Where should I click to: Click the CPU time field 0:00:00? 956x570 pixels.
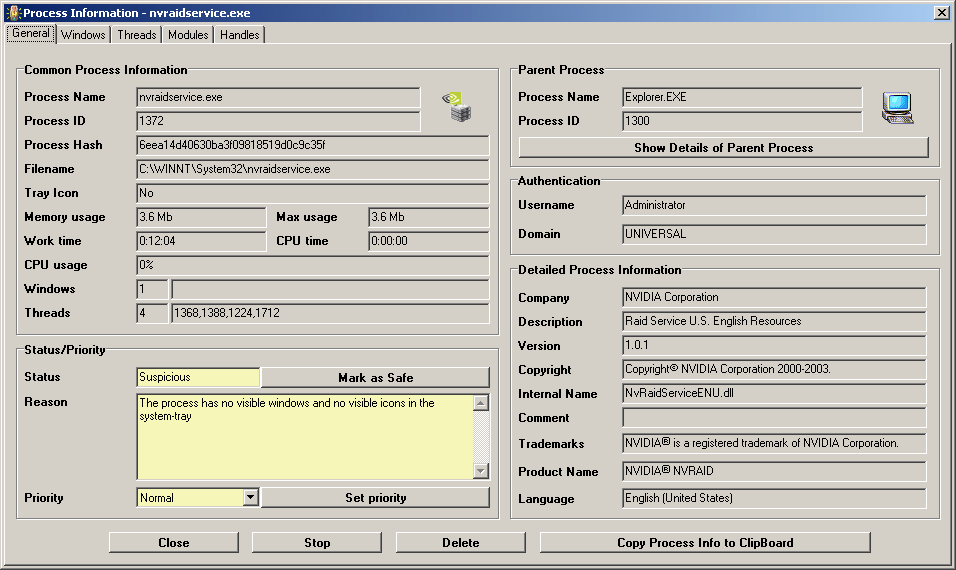click(429, 241)
